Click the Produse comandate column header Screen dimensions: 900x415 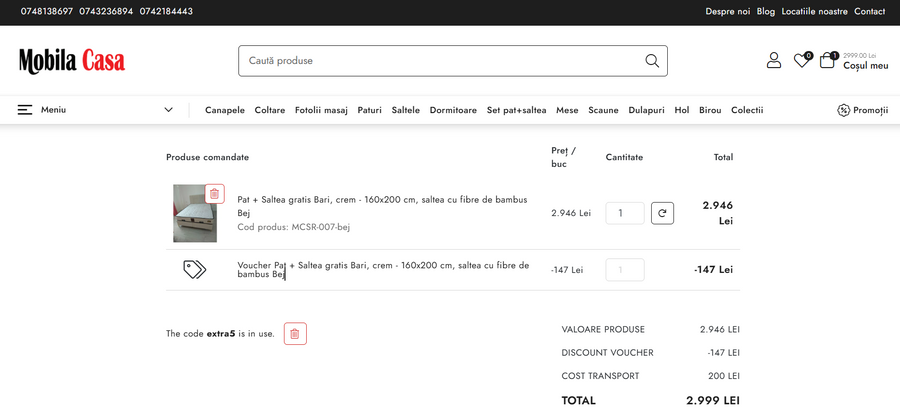(x=208, y=157)
